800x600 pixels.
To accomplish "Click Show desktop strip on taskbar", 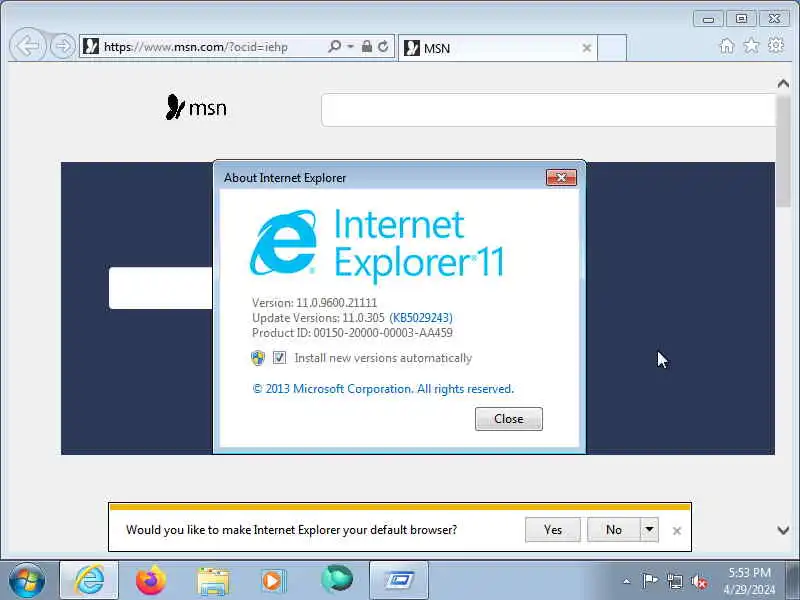I will pos(793,580).
